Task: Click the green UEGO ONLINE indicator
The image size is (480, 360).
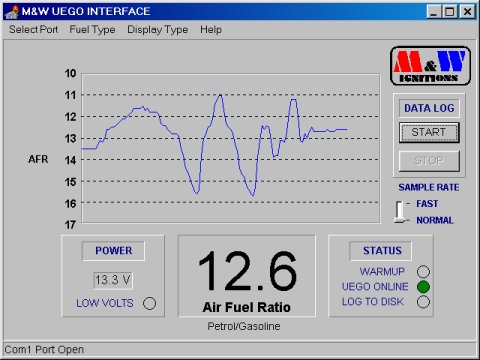Action: (423, 287)
